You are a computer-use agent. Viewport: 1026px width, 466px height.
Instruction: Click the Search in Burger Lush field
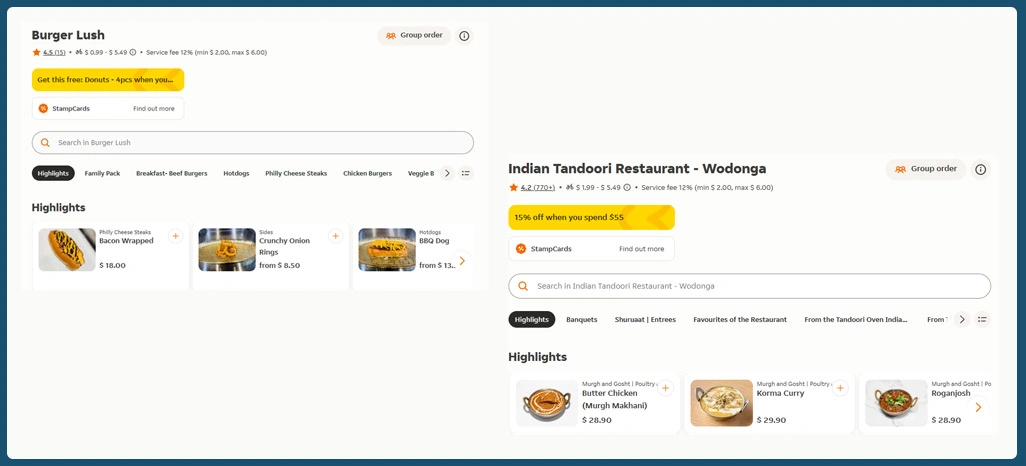pyautogui.click(x=252, y=143)
